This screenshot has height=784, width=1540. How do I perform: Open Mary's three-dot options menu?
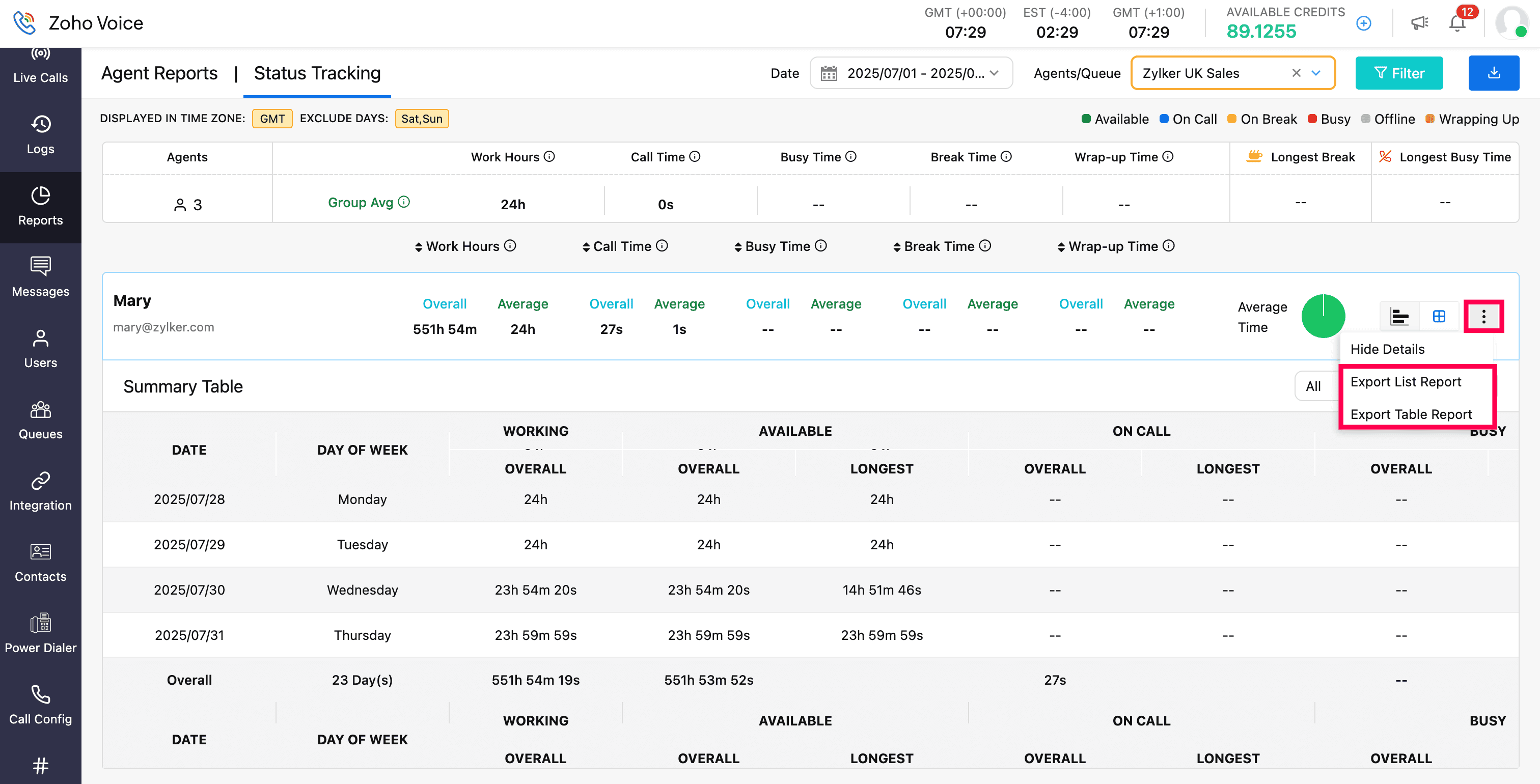click(1483, 316)
